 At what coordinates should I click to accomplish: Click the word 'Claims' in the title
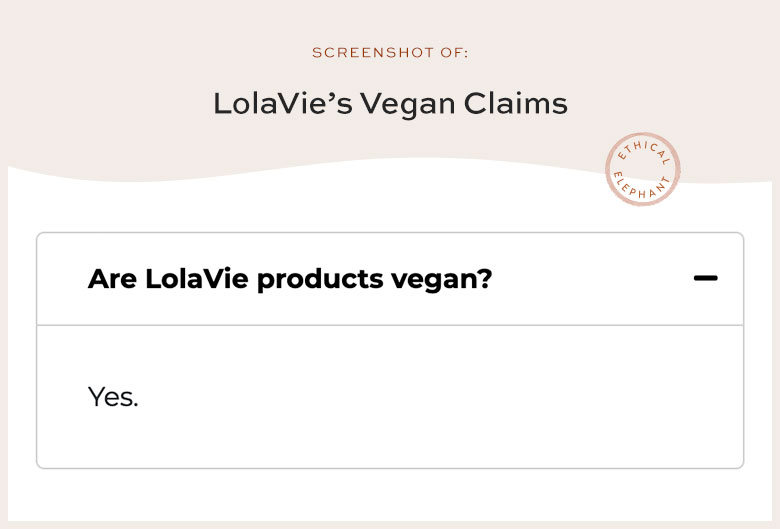(x=515, y=104)
